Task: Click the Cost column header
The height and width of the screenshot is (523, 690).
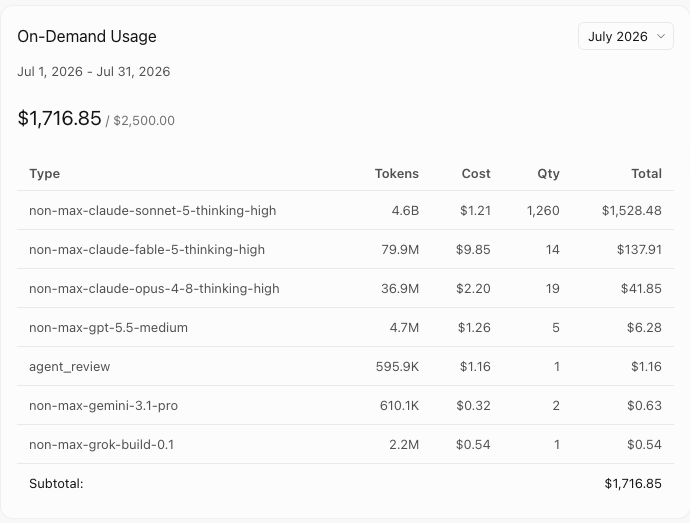Action: coord(476,173)
